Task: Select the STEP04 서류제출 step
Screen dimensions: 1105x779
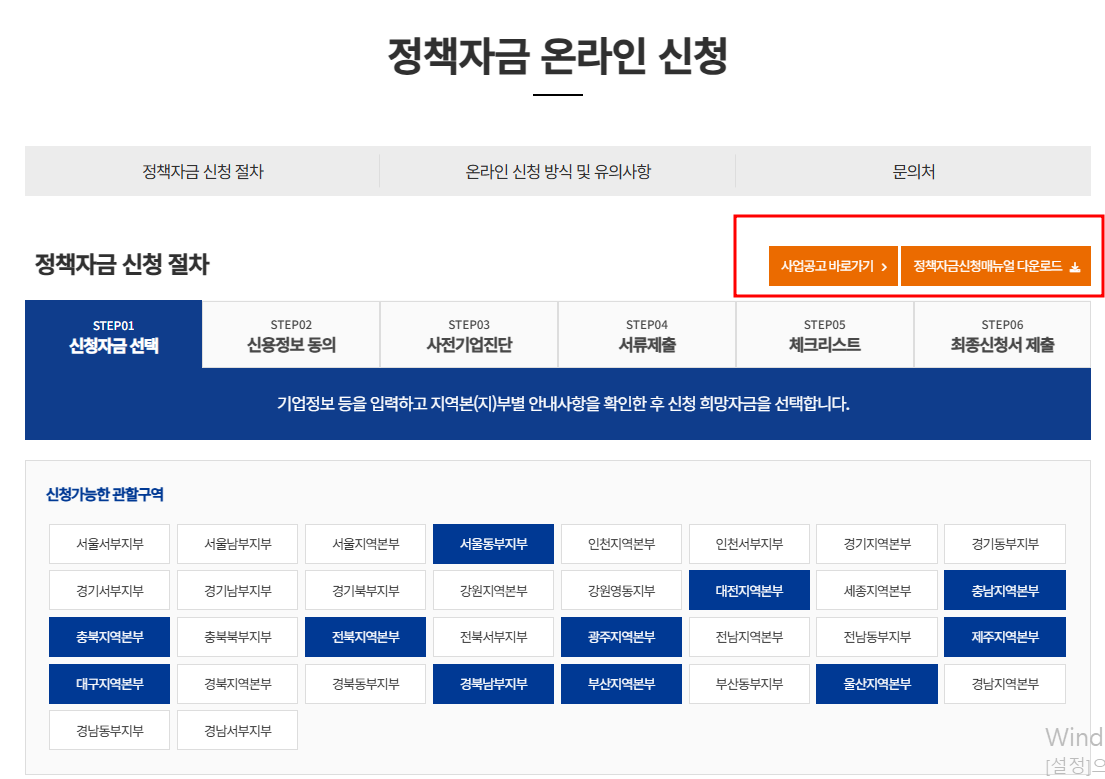Action: tap(646, 334)
